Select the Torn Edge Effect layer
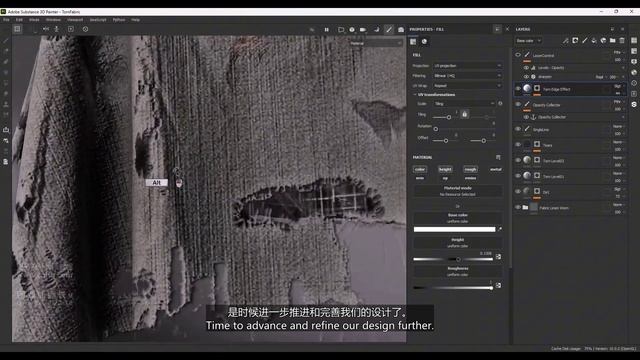Screen dimensions: 640x360 (x=570, y=89)
